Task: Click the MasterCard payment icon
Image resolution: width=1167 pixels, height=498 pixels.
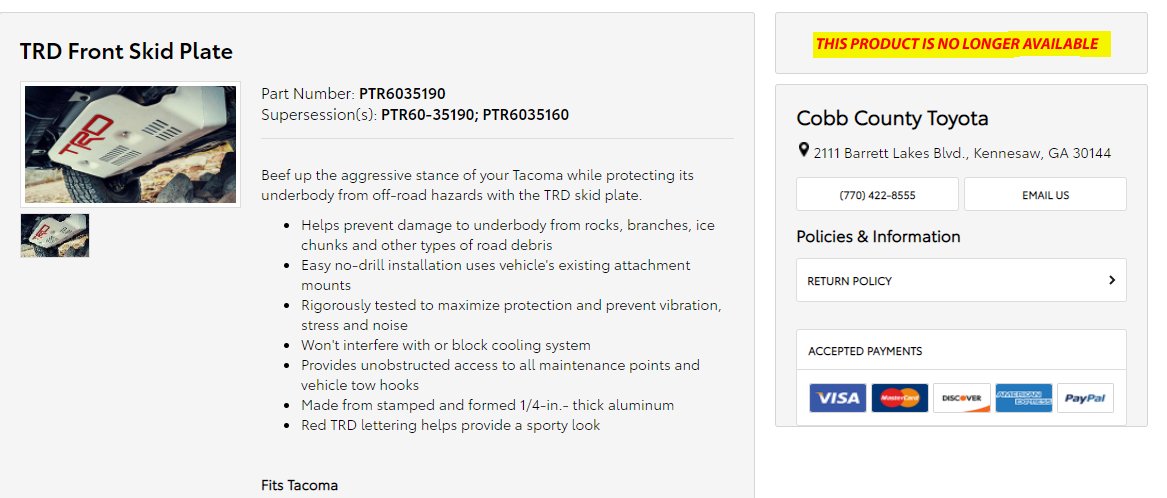Action: click(x=899, y=398)
